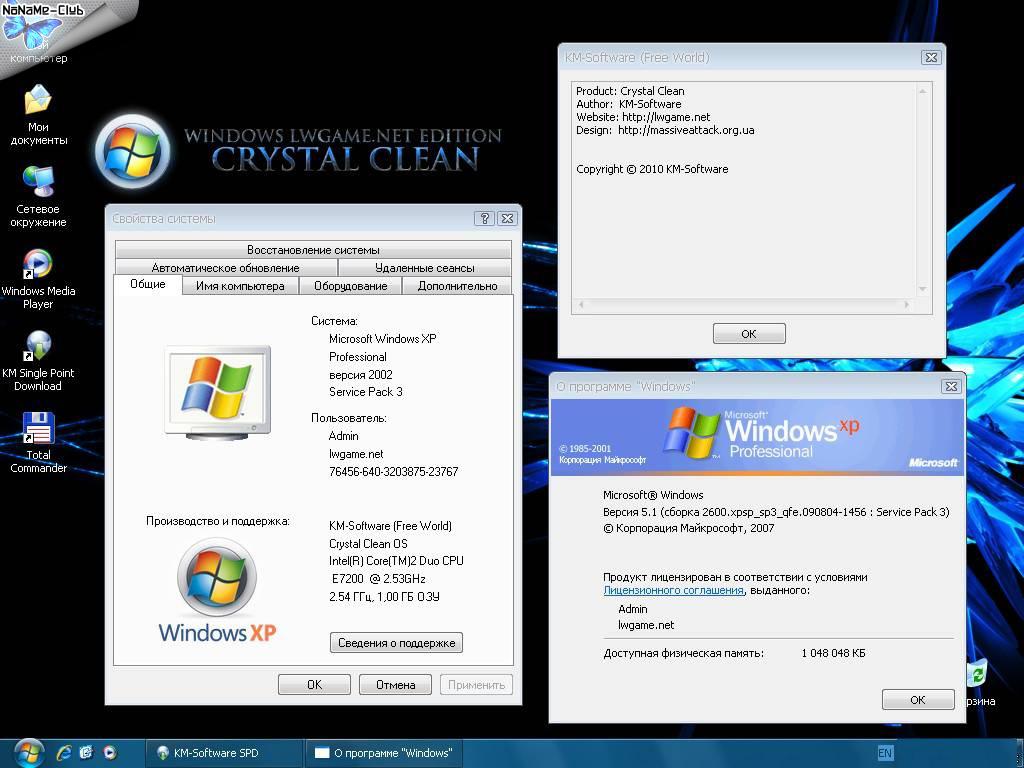Click the EN language indicator in the tray
This screenshot has width=1024, height=768.
(x=885, y=753)
